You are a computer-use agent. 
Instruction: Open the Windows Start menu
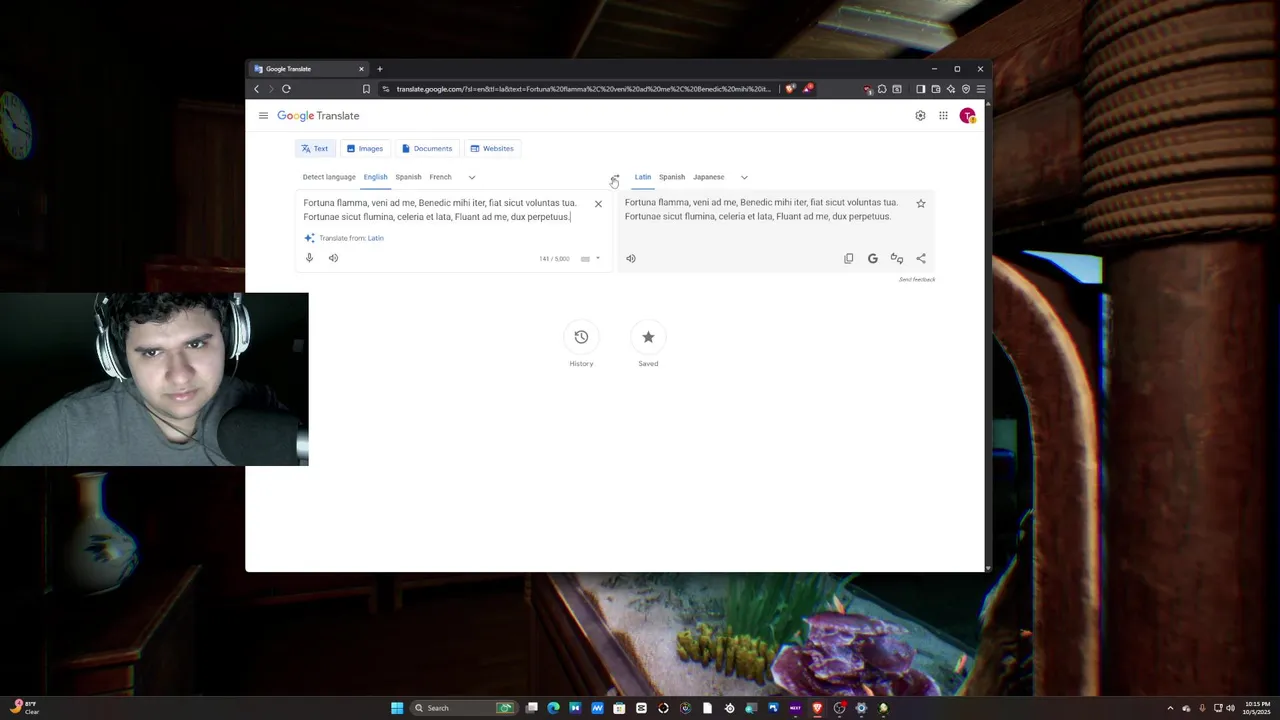pyautogui.click(x=397, y=708)
